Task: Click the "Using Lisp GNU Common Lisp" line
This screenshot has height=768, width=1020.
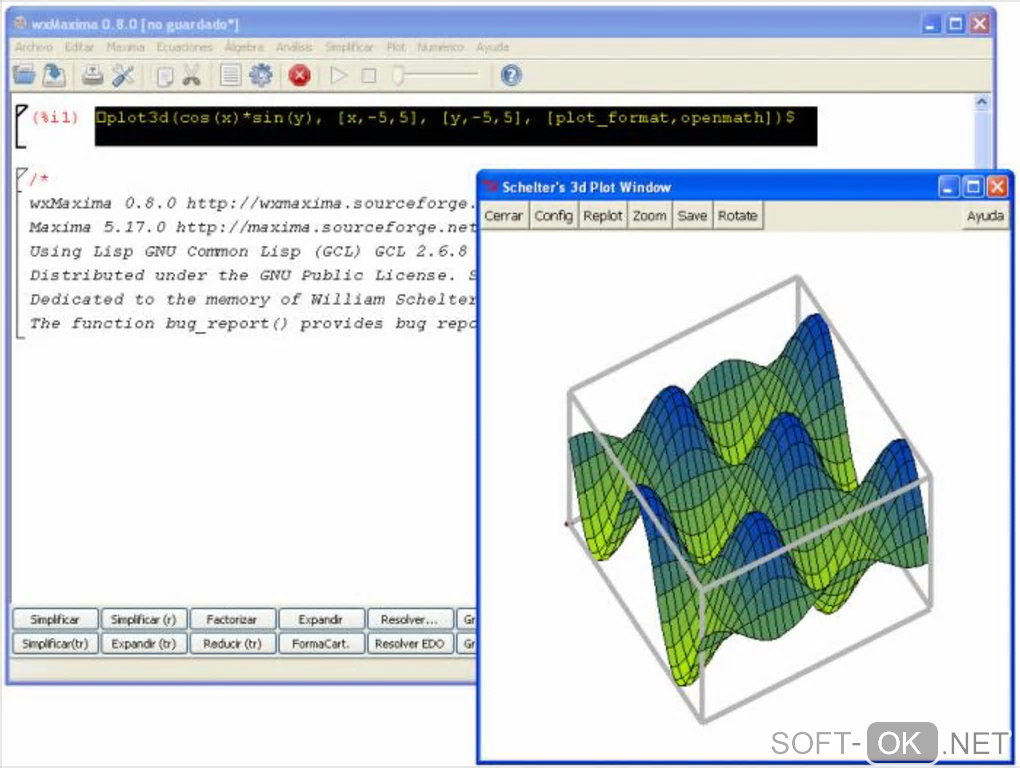Action: pyautogui.click(x=248, y=251)
